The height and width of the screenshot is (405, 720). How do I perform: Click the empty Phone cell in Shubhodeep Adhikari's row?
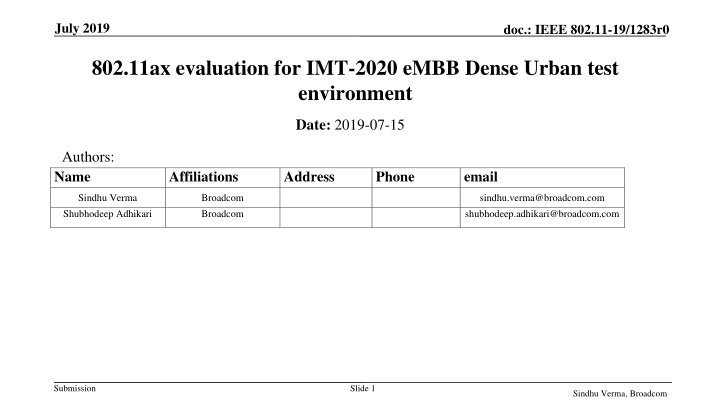416,217
